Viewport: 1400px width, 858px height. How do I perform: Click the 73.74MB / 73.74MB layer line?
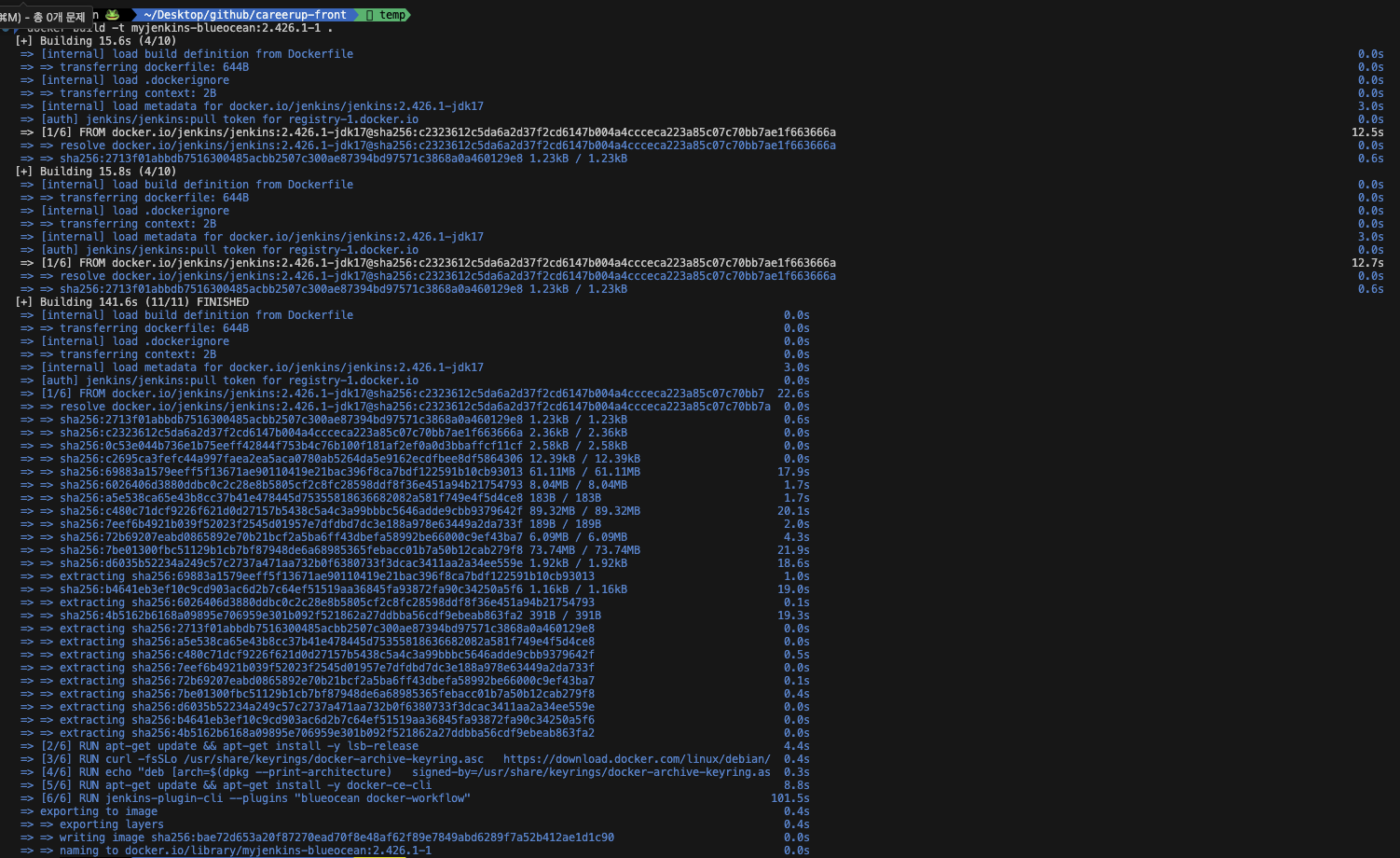(x=330, y=550)
